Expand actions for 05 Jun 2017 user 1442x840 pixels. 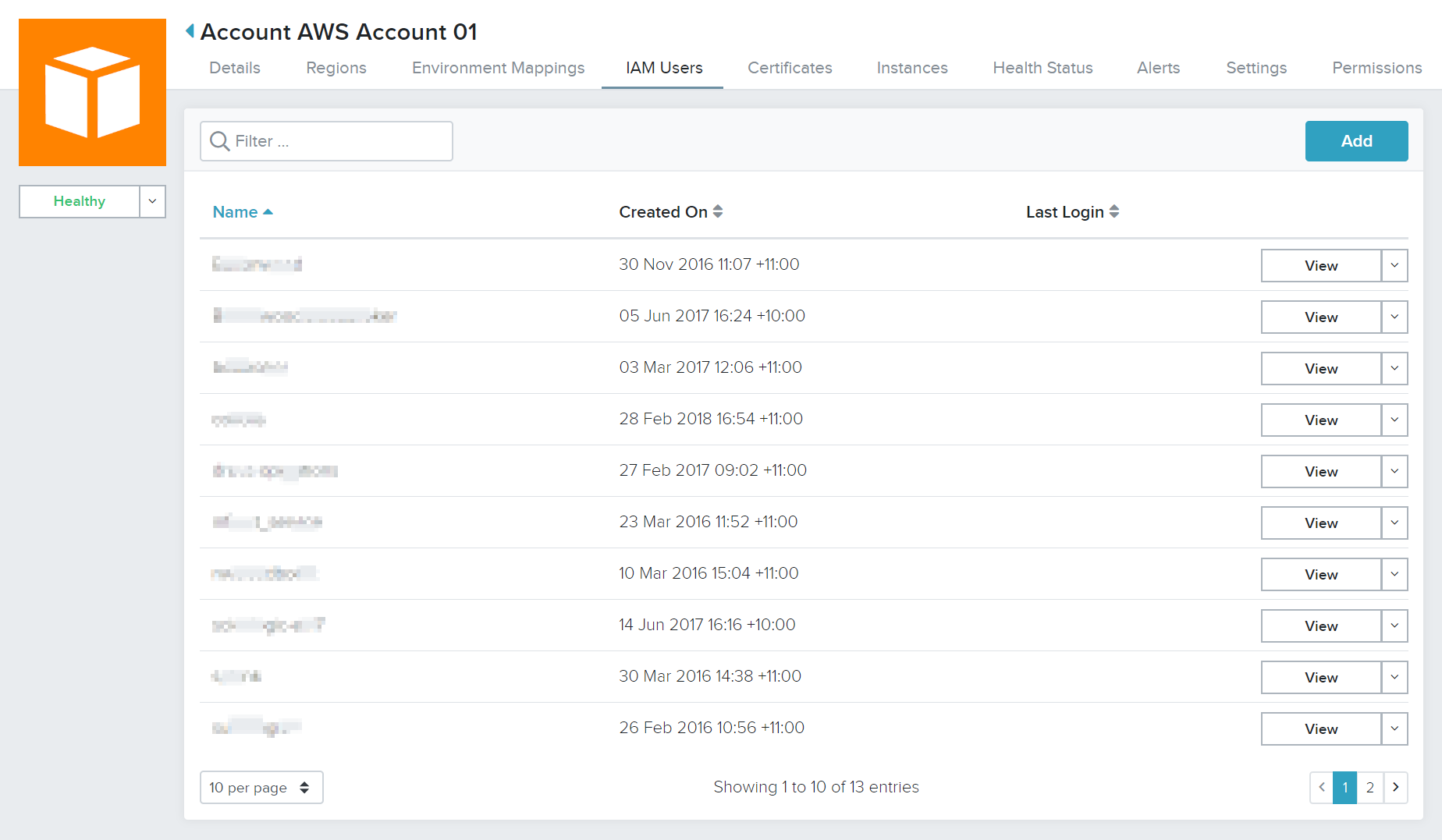1394,317
